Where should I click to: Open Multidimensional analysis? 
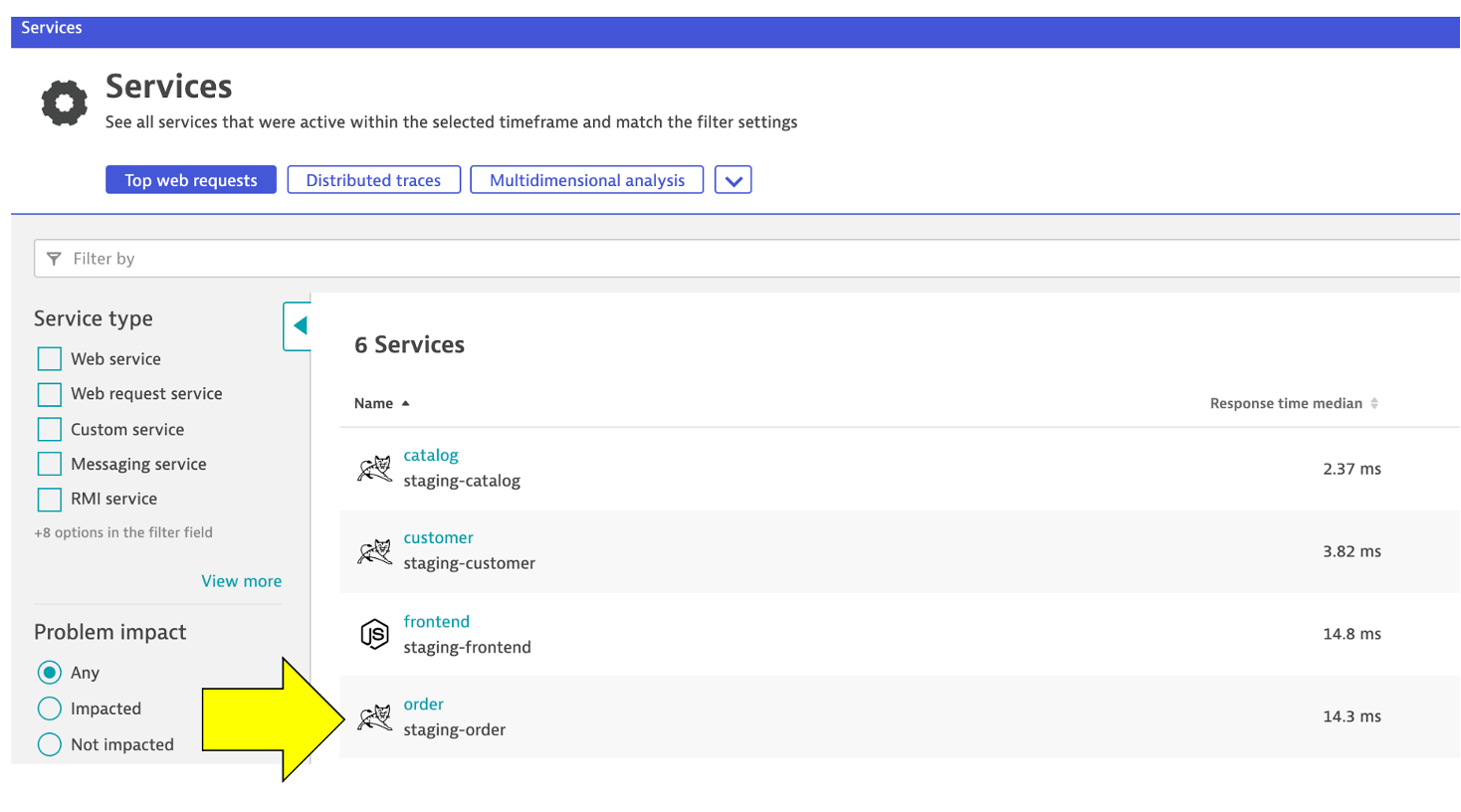[x=586, y=180]
